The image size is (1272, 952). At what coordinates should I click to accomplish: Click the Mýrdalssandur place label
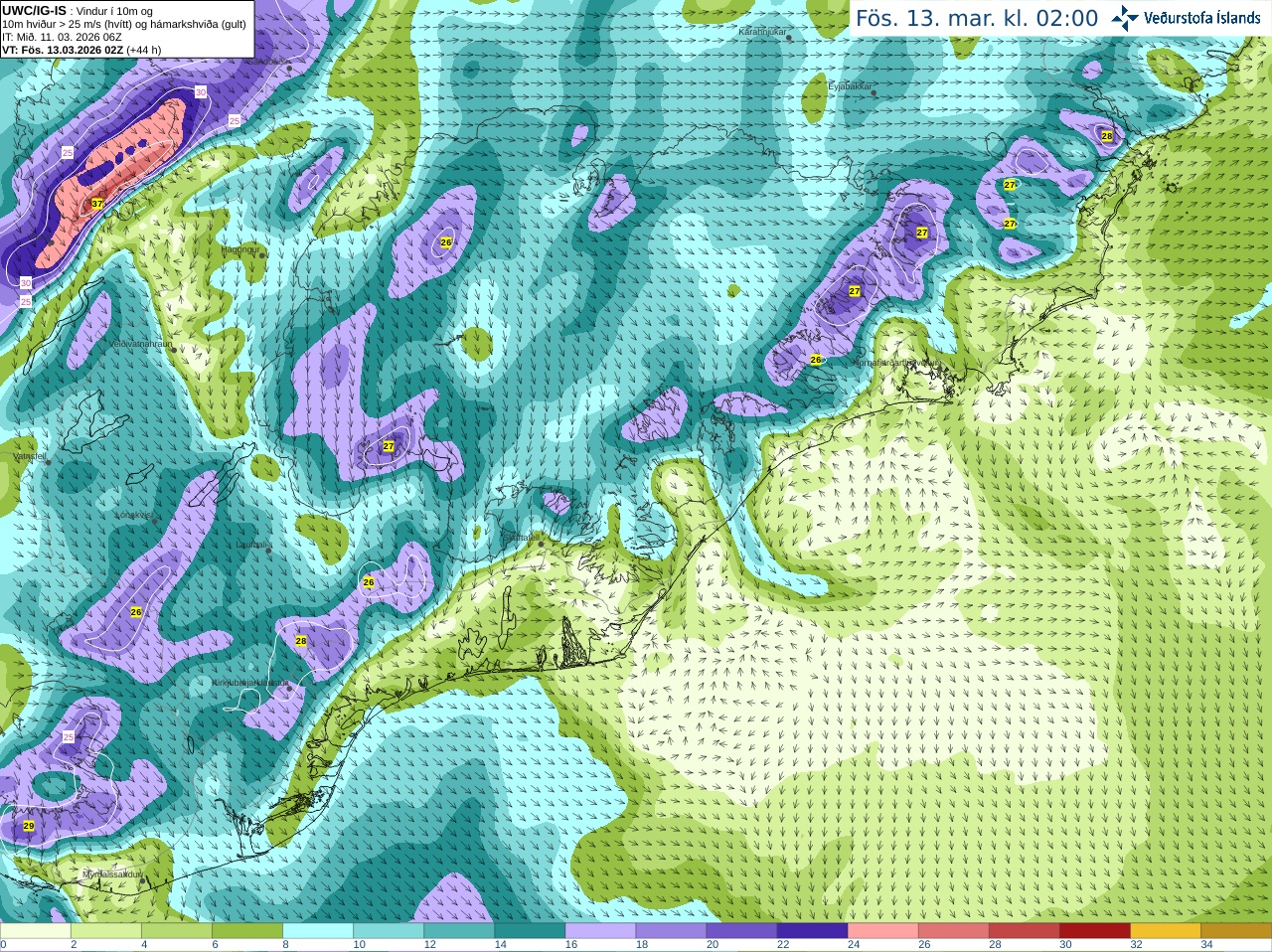[112, 874]
